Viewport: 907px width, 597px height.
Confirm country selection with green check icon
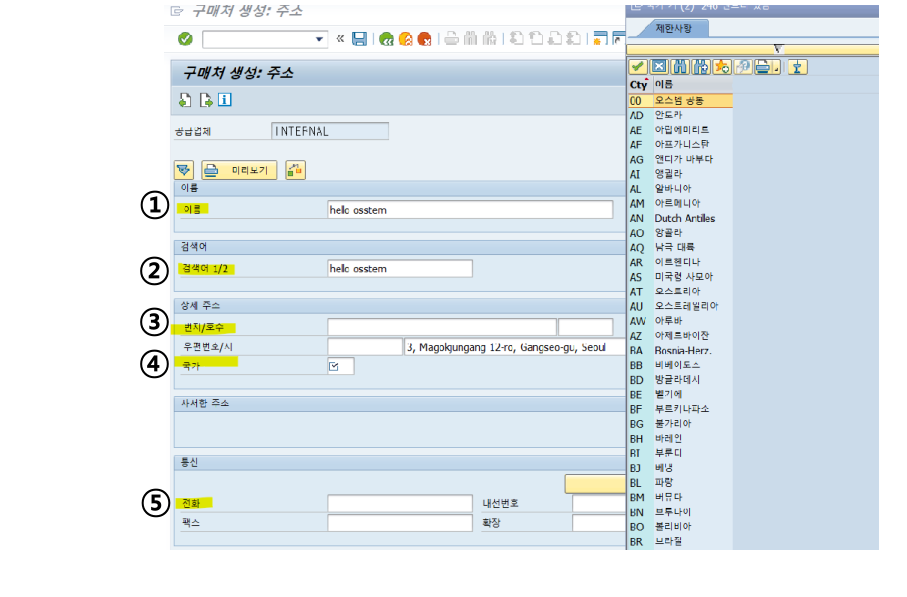point(637,67)
